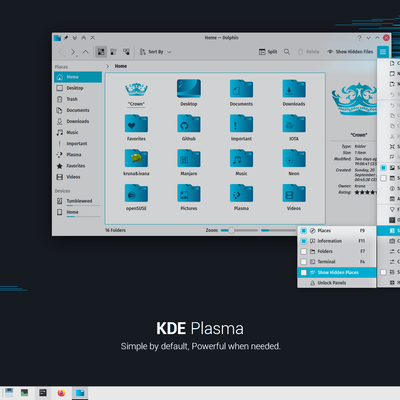Switch to Icons view mode
The width and height of the screenshot is (400, 400).
click(101, 52)
